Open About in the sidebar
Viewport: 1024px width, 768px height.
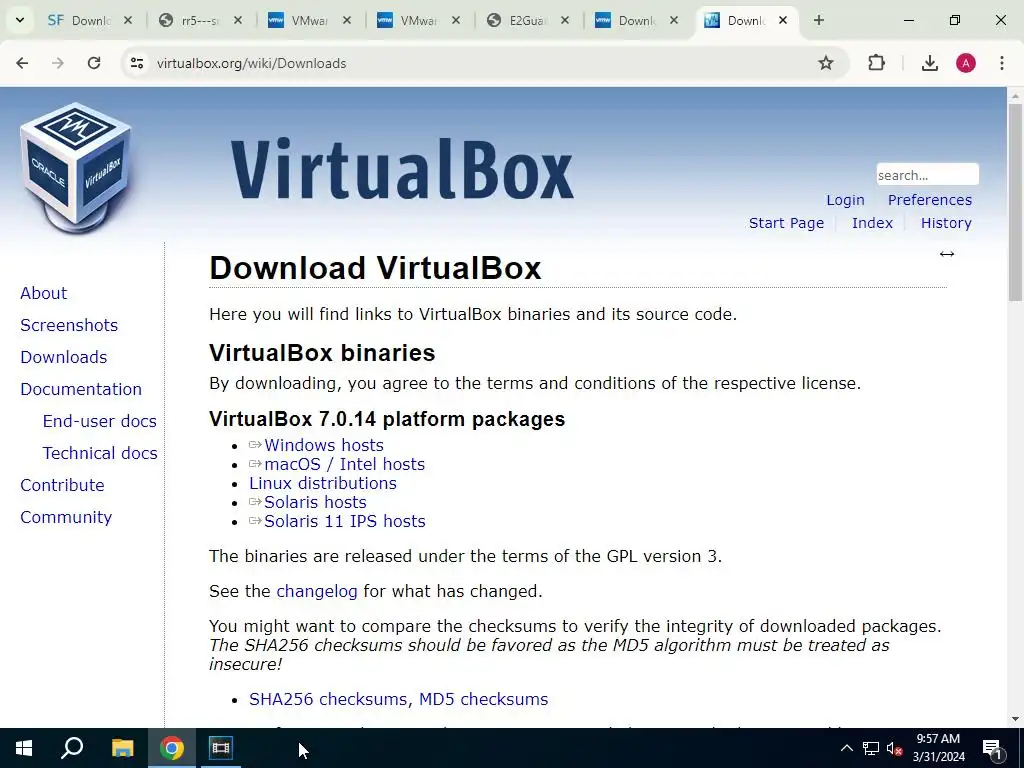43,293
